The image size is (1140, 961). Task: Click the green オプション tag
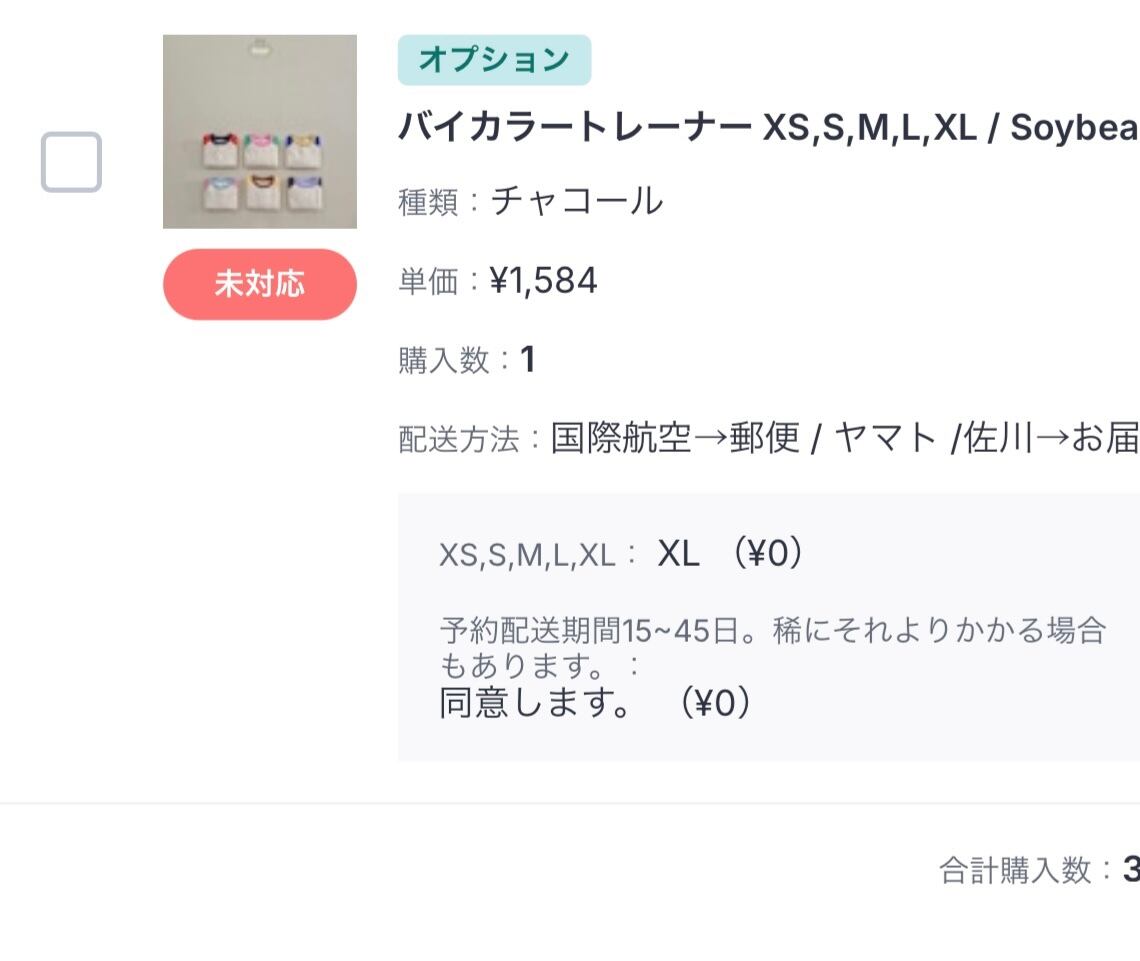[494, 60]
